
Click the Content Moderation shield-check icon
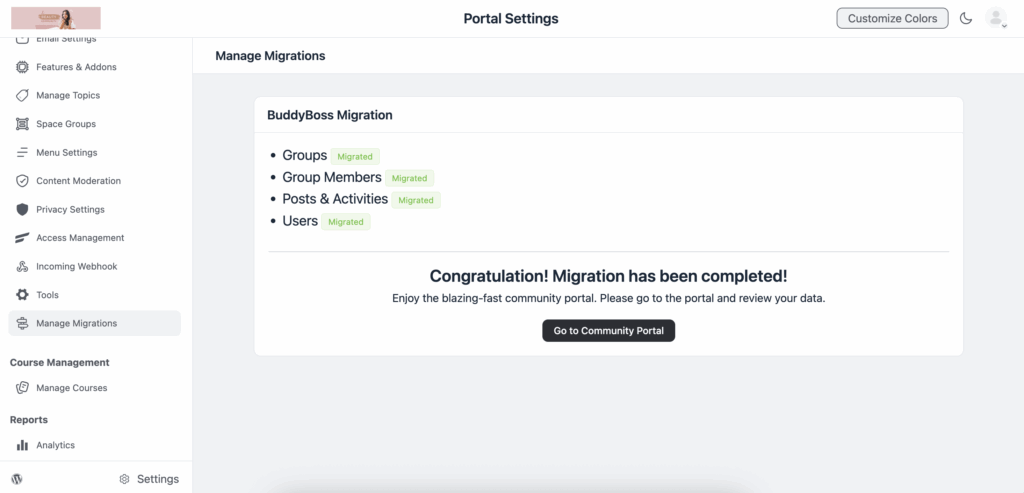(22, 181)
